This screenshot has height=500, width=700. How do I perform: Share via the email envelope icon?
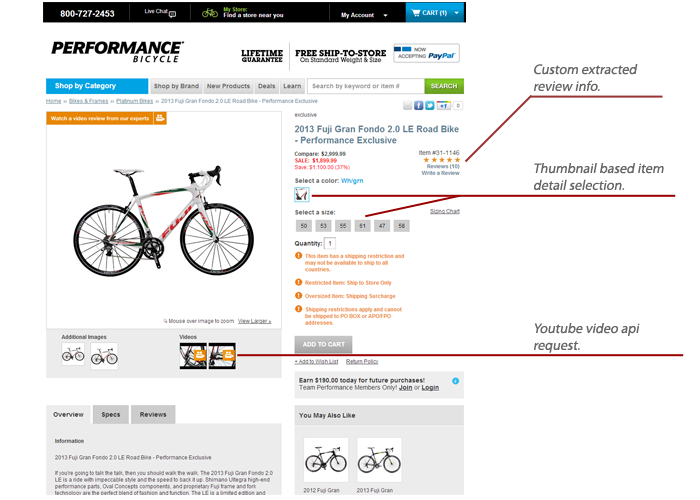click(x=408, y=105)
